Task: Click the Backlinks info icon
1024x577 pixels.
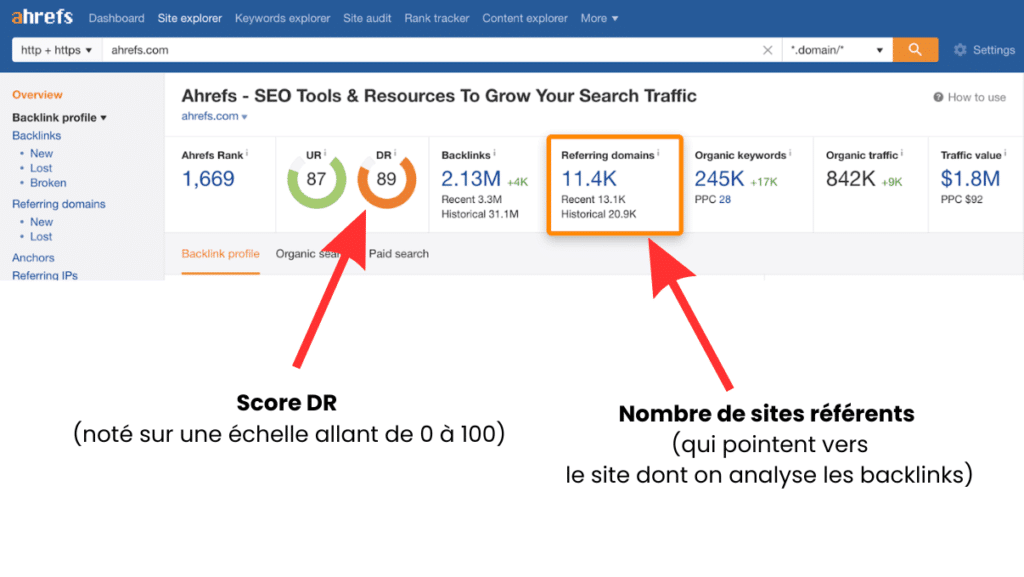Action: tap(494, 153)
